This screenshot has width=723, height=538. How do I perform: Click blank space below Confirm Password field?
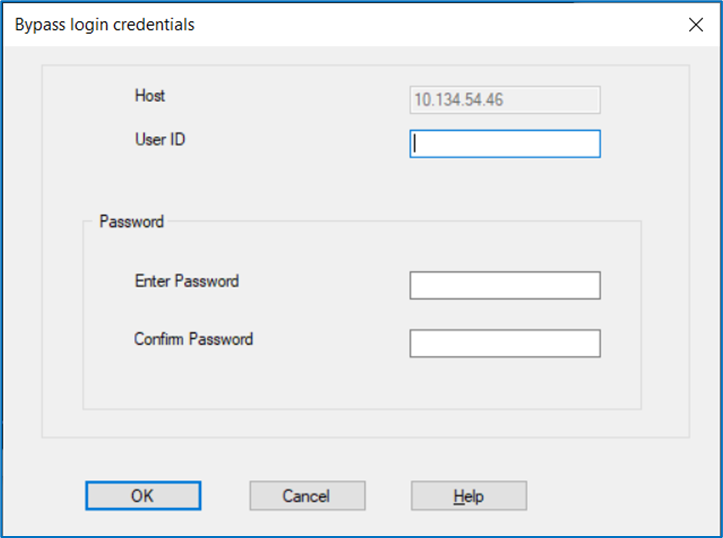505,383
